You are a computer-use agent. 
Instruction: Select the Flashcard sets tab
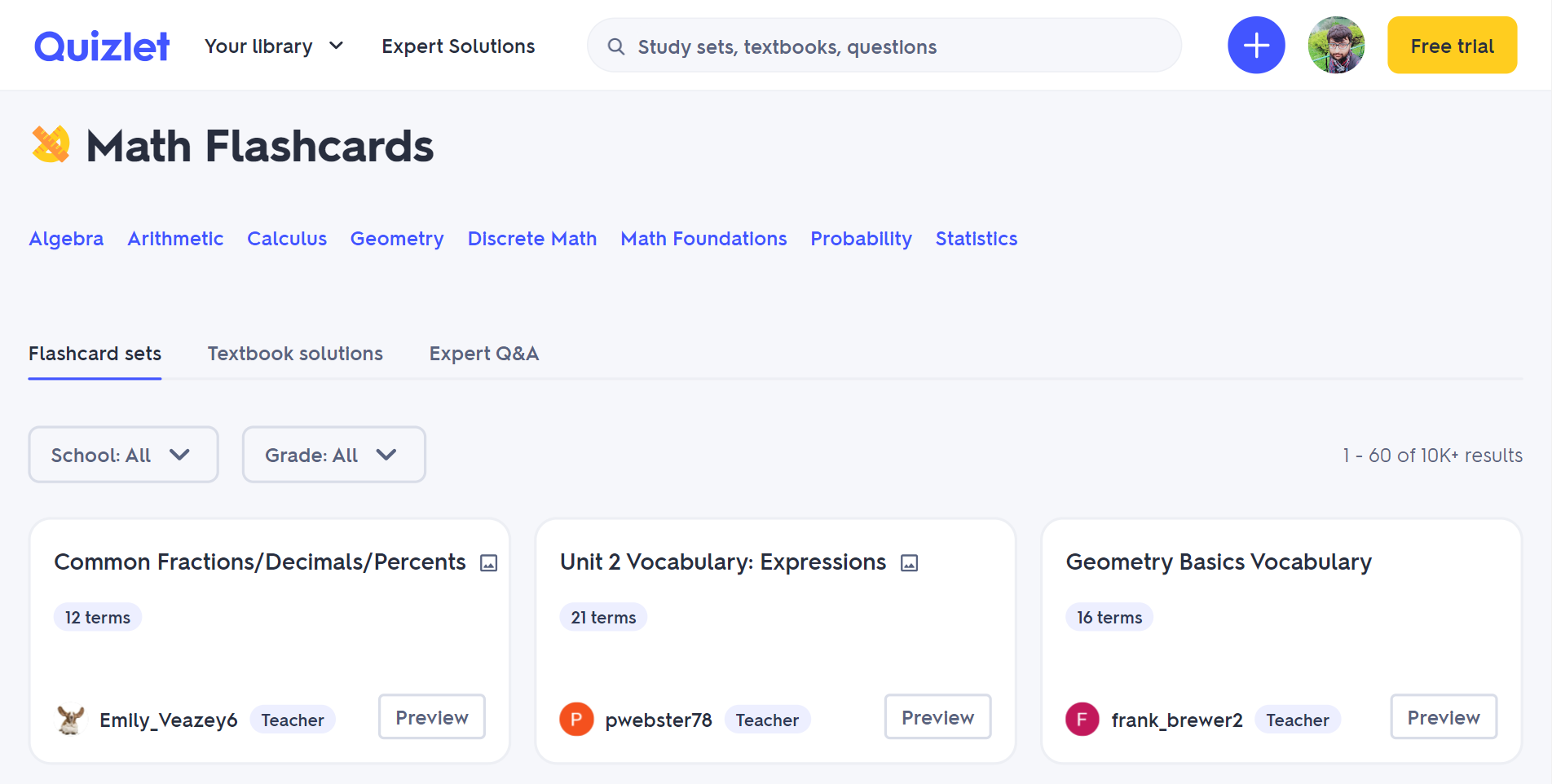click(x=95, y=354)
